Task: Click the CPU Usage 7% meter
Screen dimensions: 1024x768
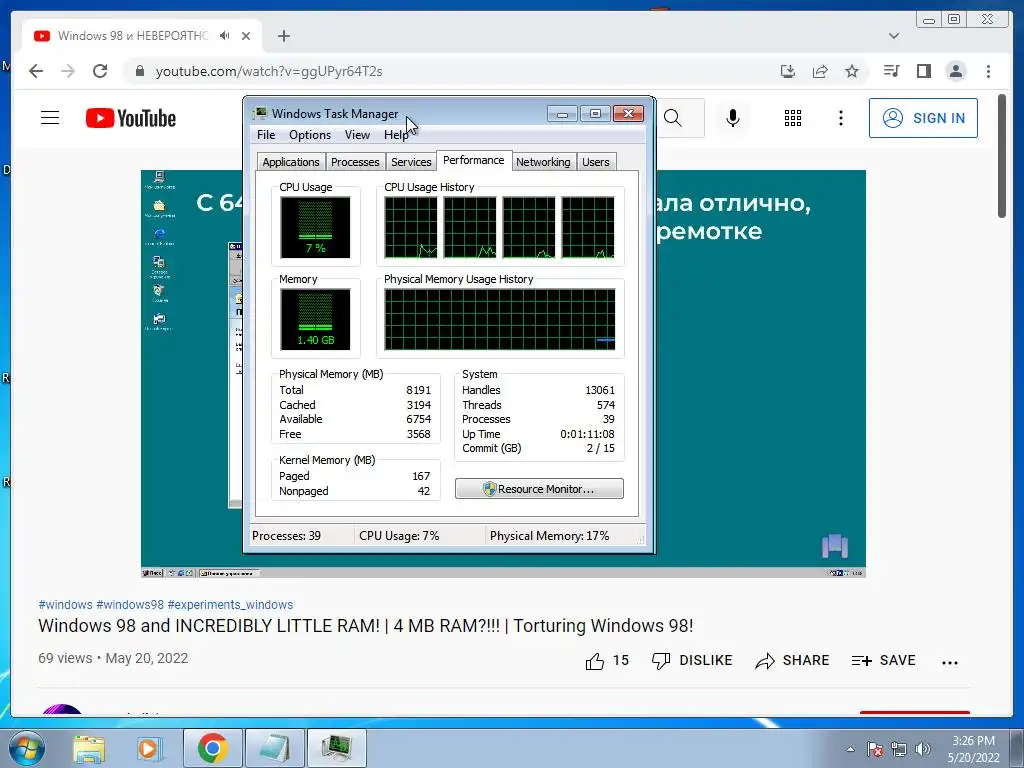Action: coord(315,227)
